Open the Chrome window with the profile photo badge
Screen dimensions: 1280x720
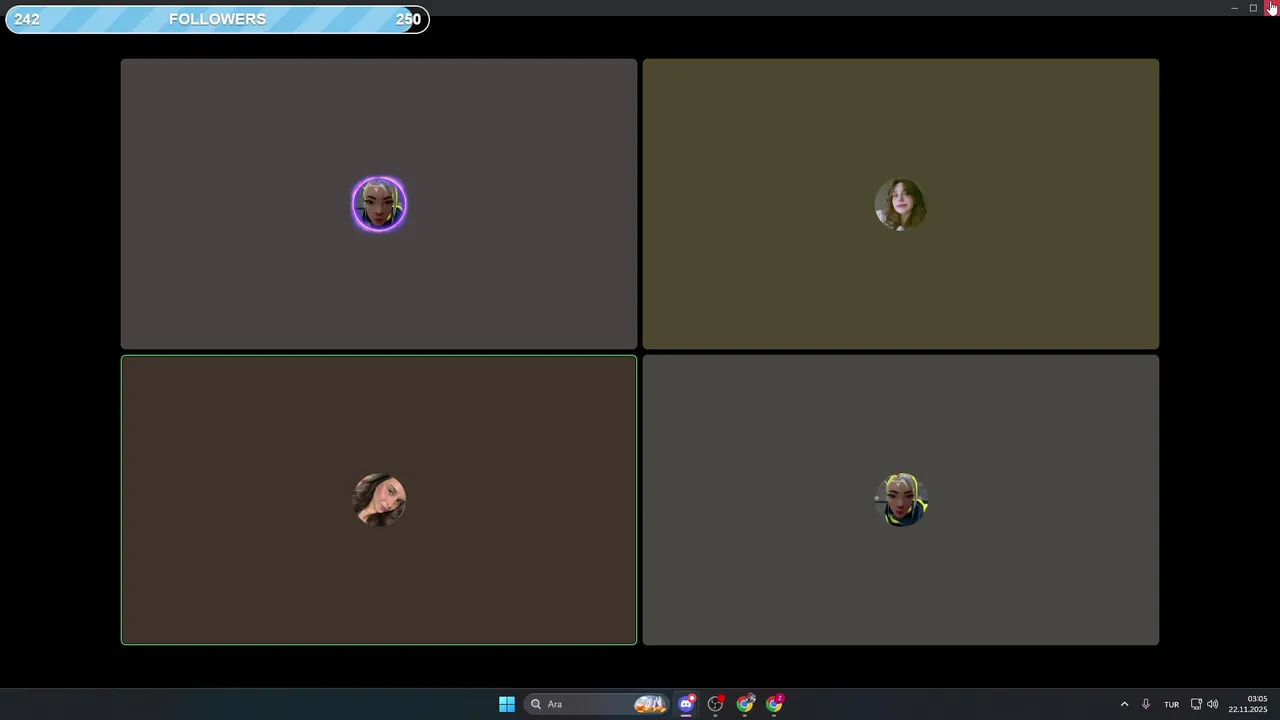(x=745, y=704)
